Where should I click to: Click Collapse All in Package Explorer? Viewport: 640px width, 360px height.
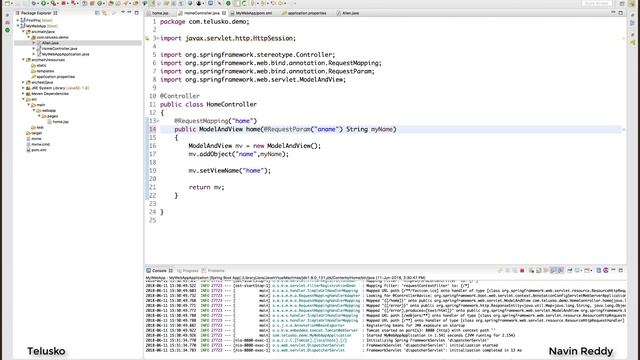coord(97,13)
